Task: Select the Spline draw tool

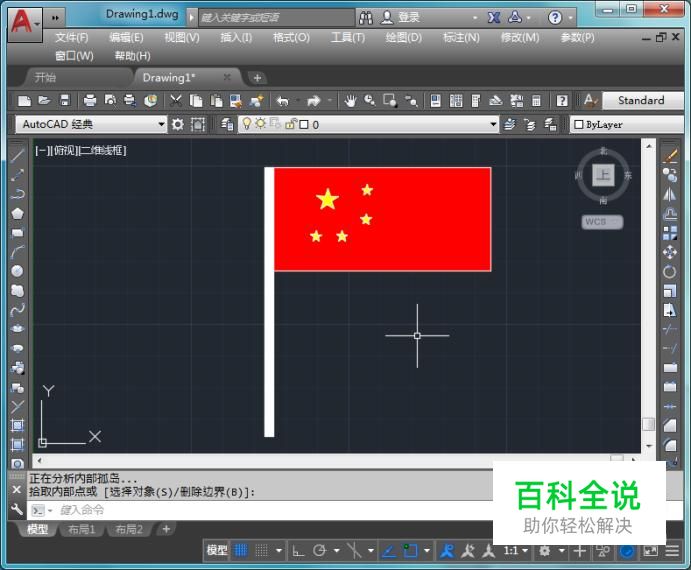Action: tap(17, 310)
